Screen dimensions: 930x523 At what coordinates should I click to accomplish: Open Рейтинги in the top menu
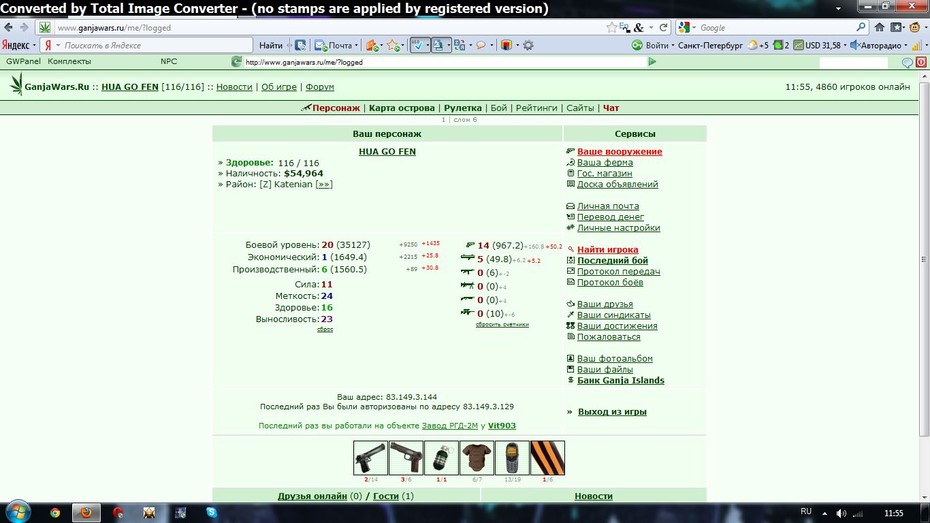536,108
